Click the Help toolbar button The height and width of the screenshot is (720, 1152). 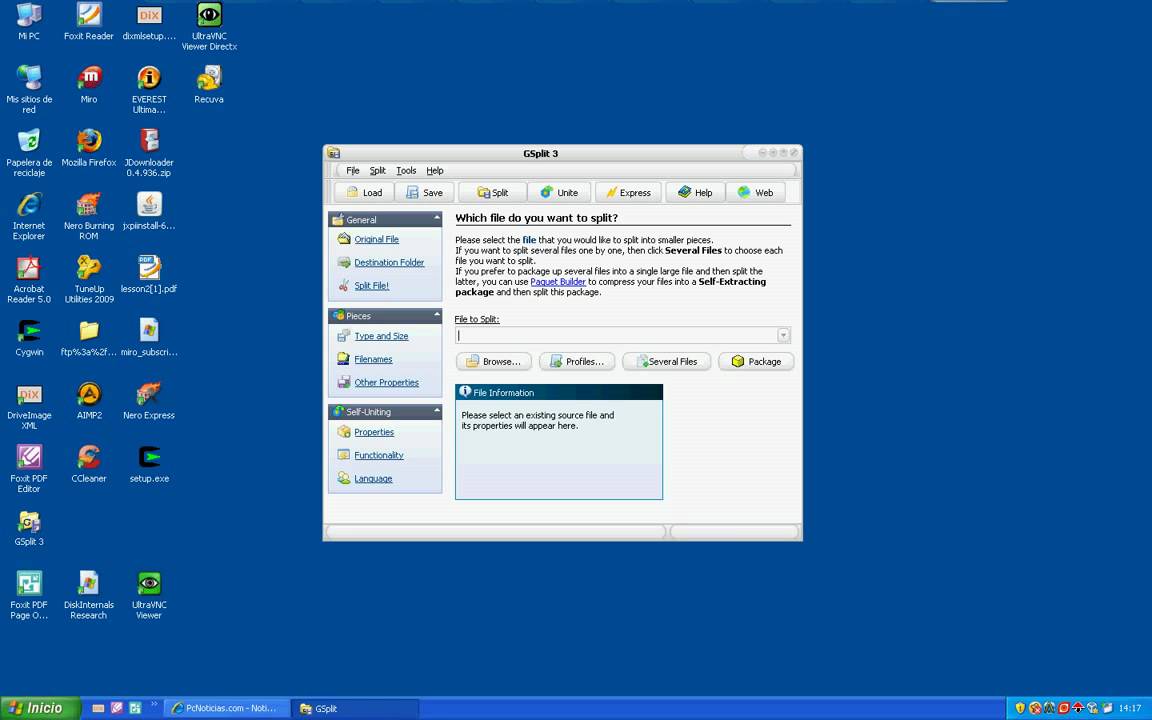(x=695, y=192)
